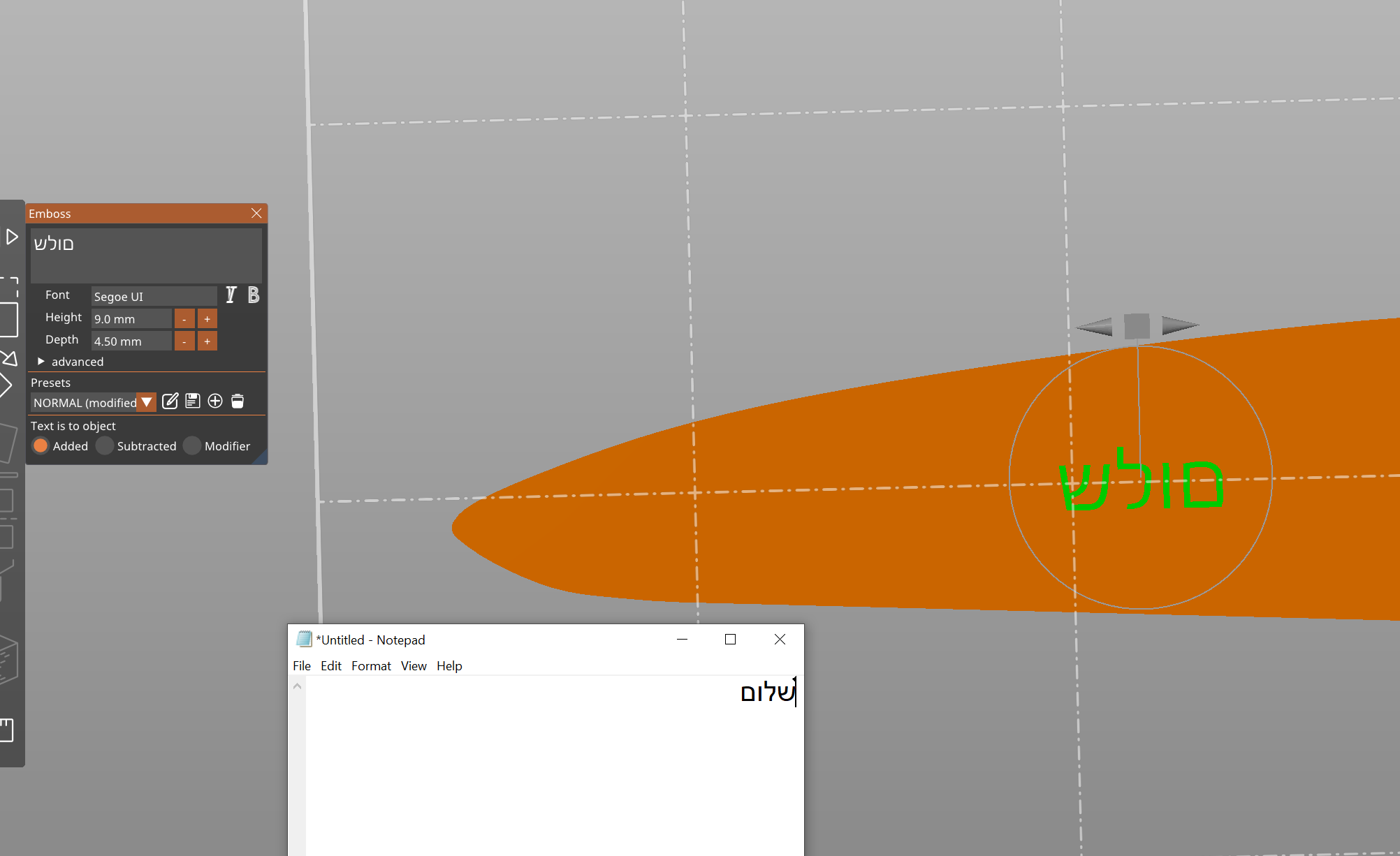Screen dimensions: 1400x856
Task: Edit the current style with the pencil icon
Action: click(x=170, y=401)
